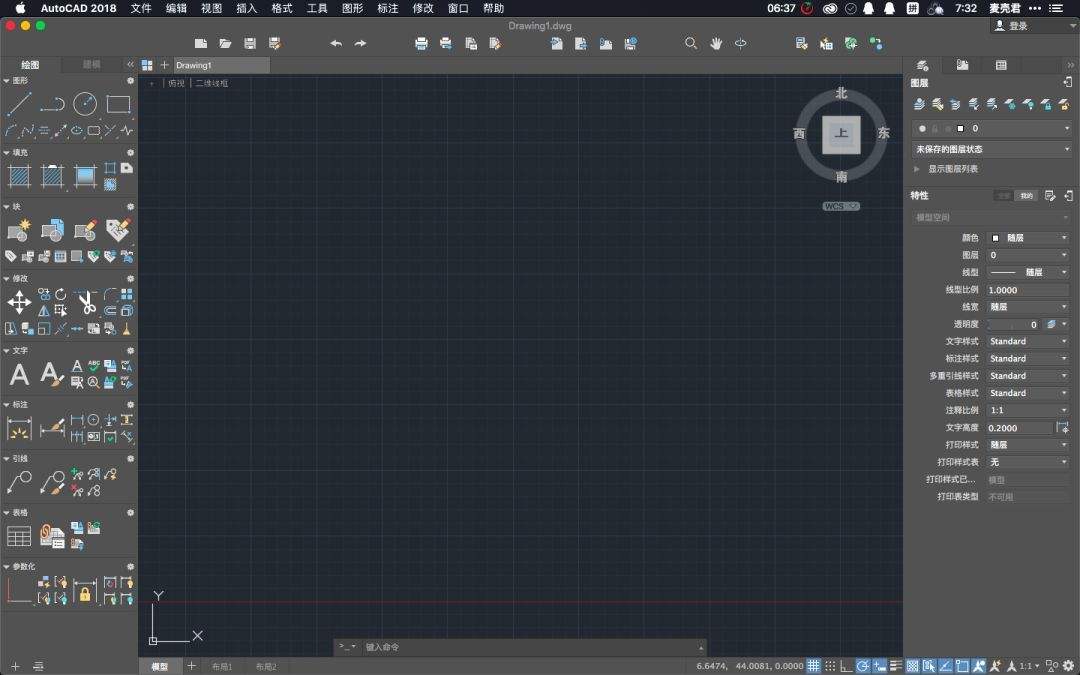Select the Mirror tool in Modify panel
Viewport: 1080px width, 675px height.
pos(44,311)
